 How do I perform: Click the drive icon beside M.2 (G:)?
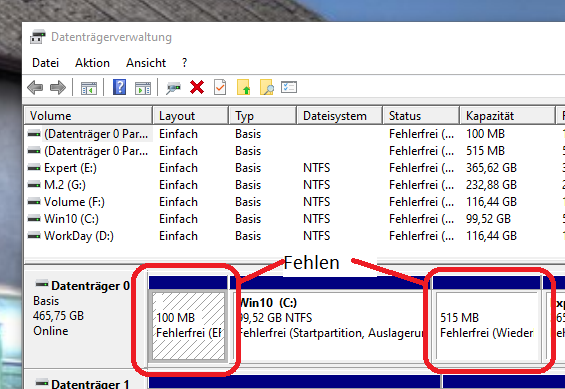coord(34,185)
